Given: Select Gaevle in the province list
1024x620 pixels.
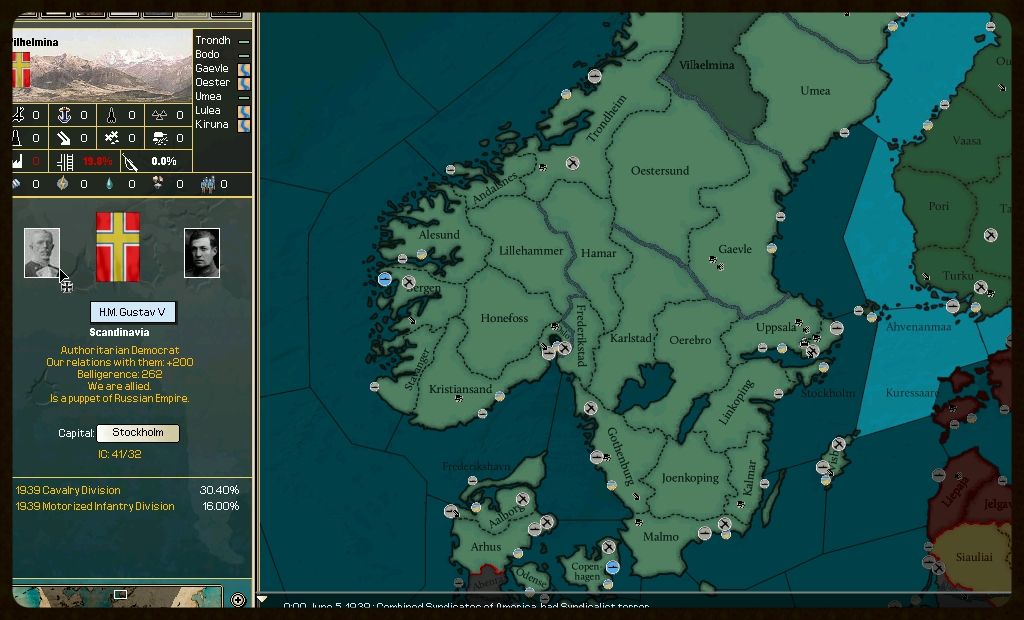Looking at the screenshot, I should pyautogui.click(x=212, y=69).
